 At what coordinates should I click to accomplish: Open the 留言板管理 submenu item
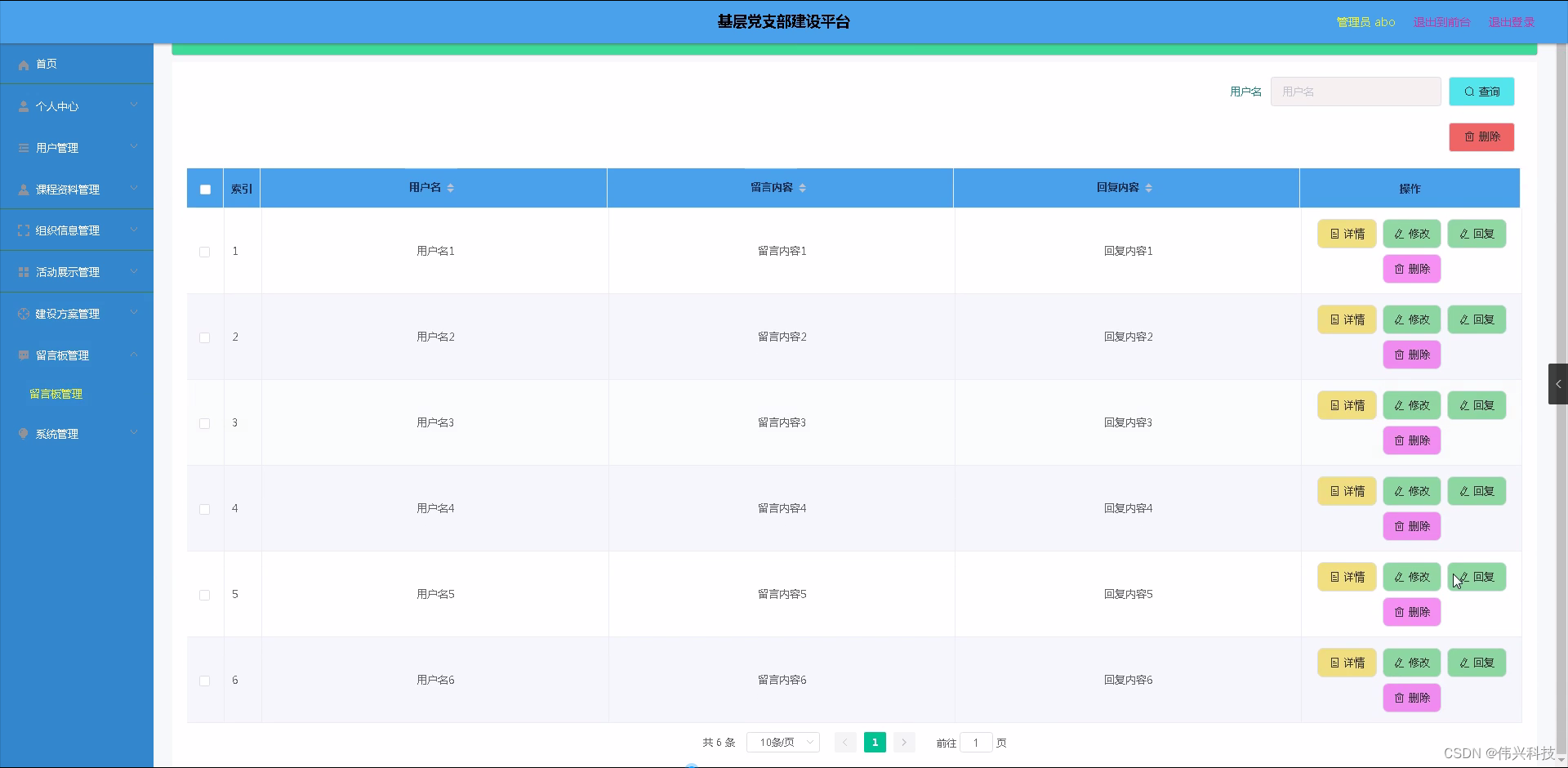(x=55, y=394)
